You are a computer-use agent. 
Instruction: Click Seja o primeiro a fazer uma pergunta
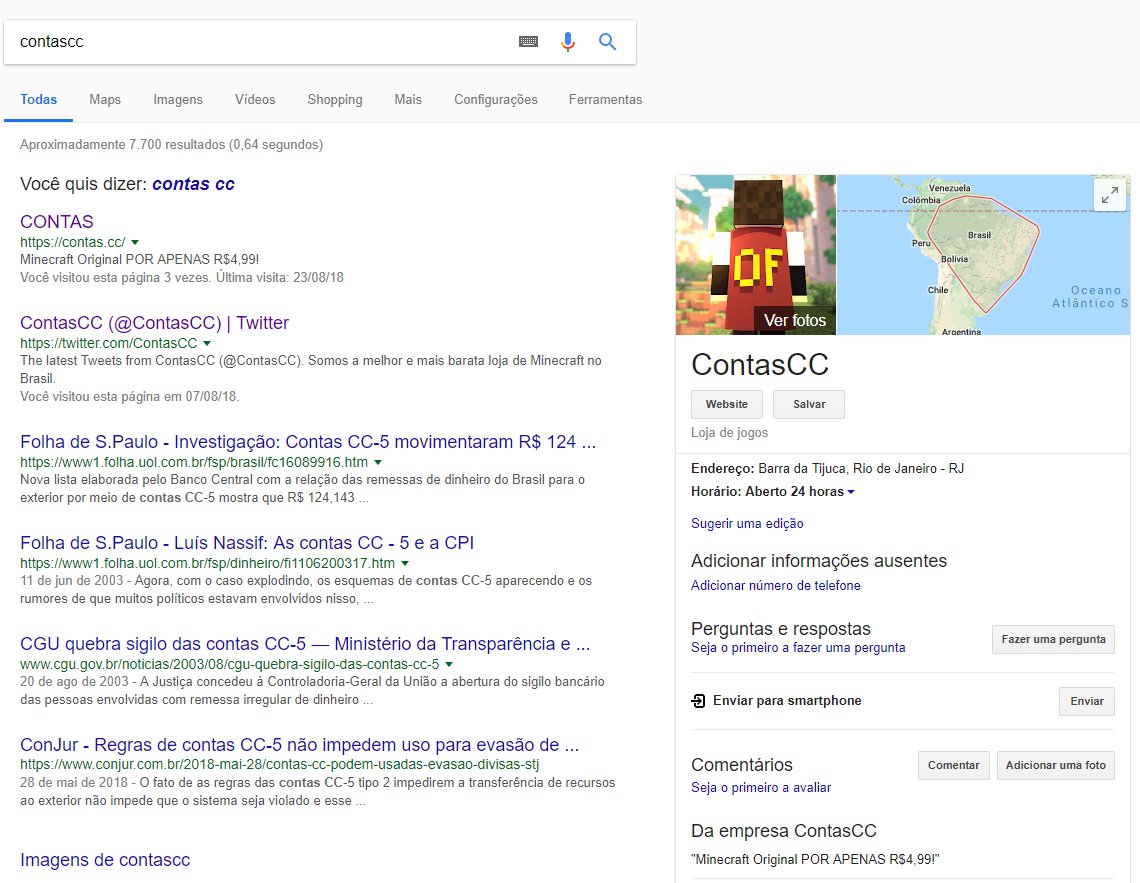(798, 648)
